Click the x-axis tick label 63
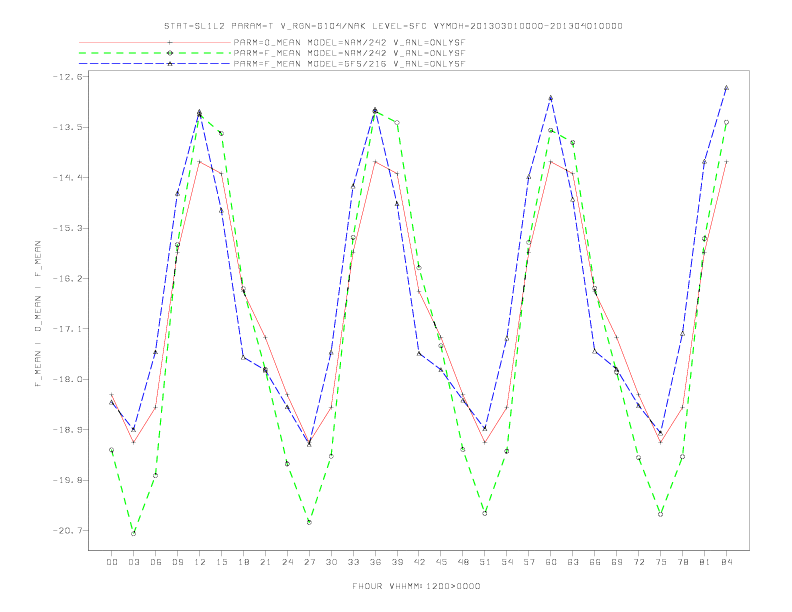Image resolution: width=792 pixels, height=612 pixels. tap(573, 562)
